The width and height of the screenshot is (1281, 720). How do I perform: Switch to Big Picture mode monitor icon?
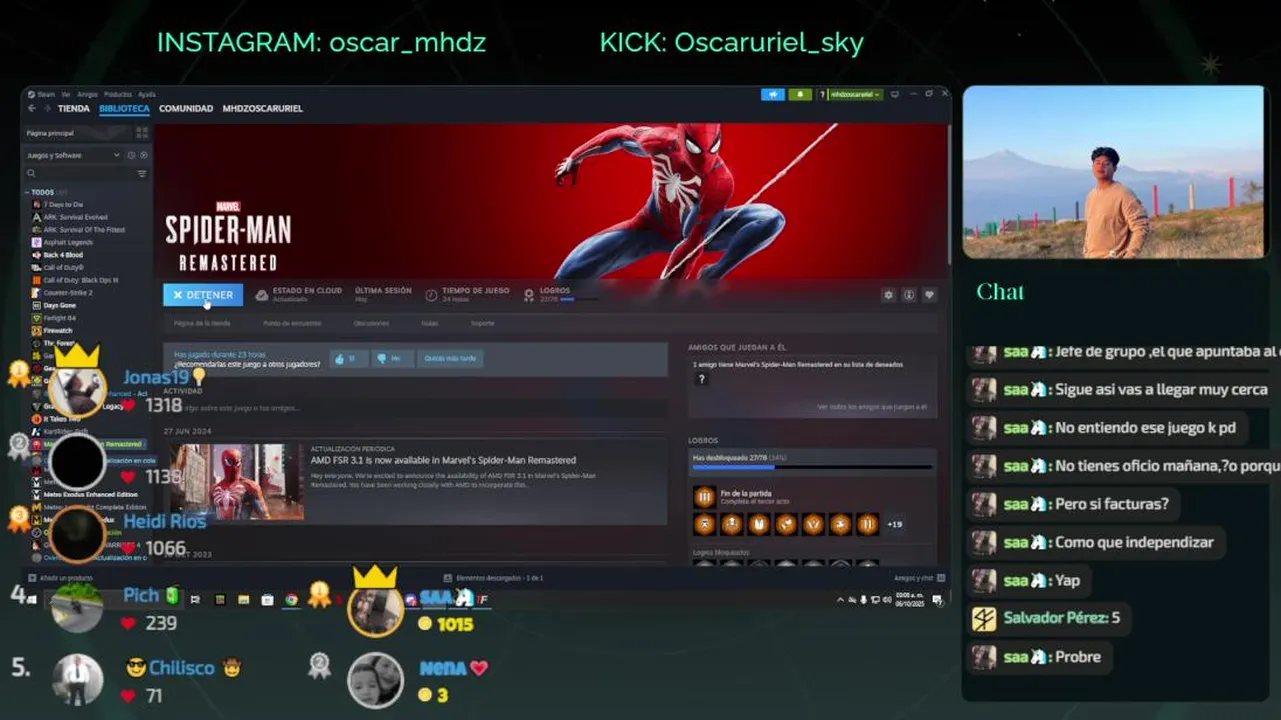pos(894,94)
